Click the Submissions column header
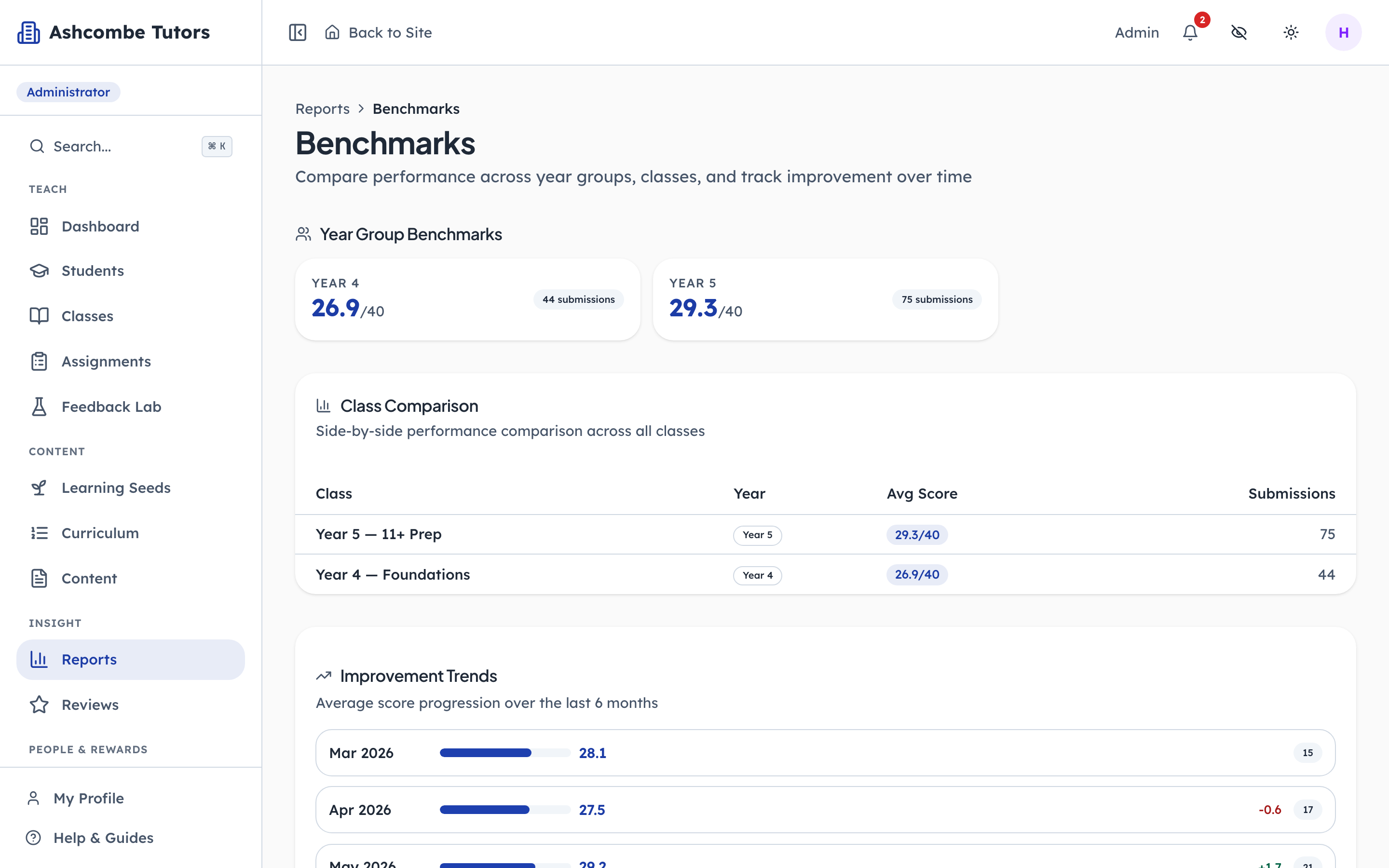The height and width of the screenshot is (868, 1389). point(1292,494)
